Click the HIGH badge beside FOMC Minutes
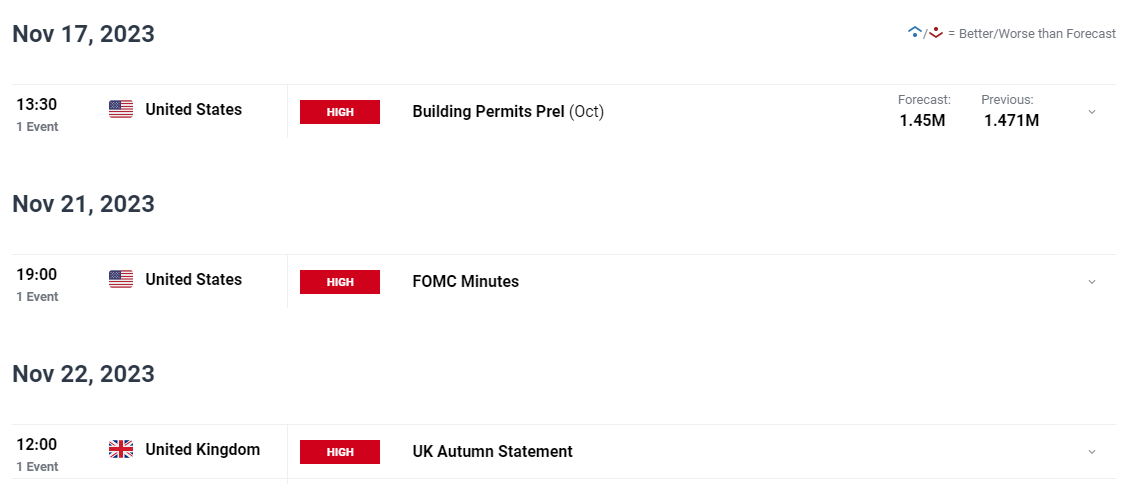This screenshot has width=1141, height=484. click(340, 282)
